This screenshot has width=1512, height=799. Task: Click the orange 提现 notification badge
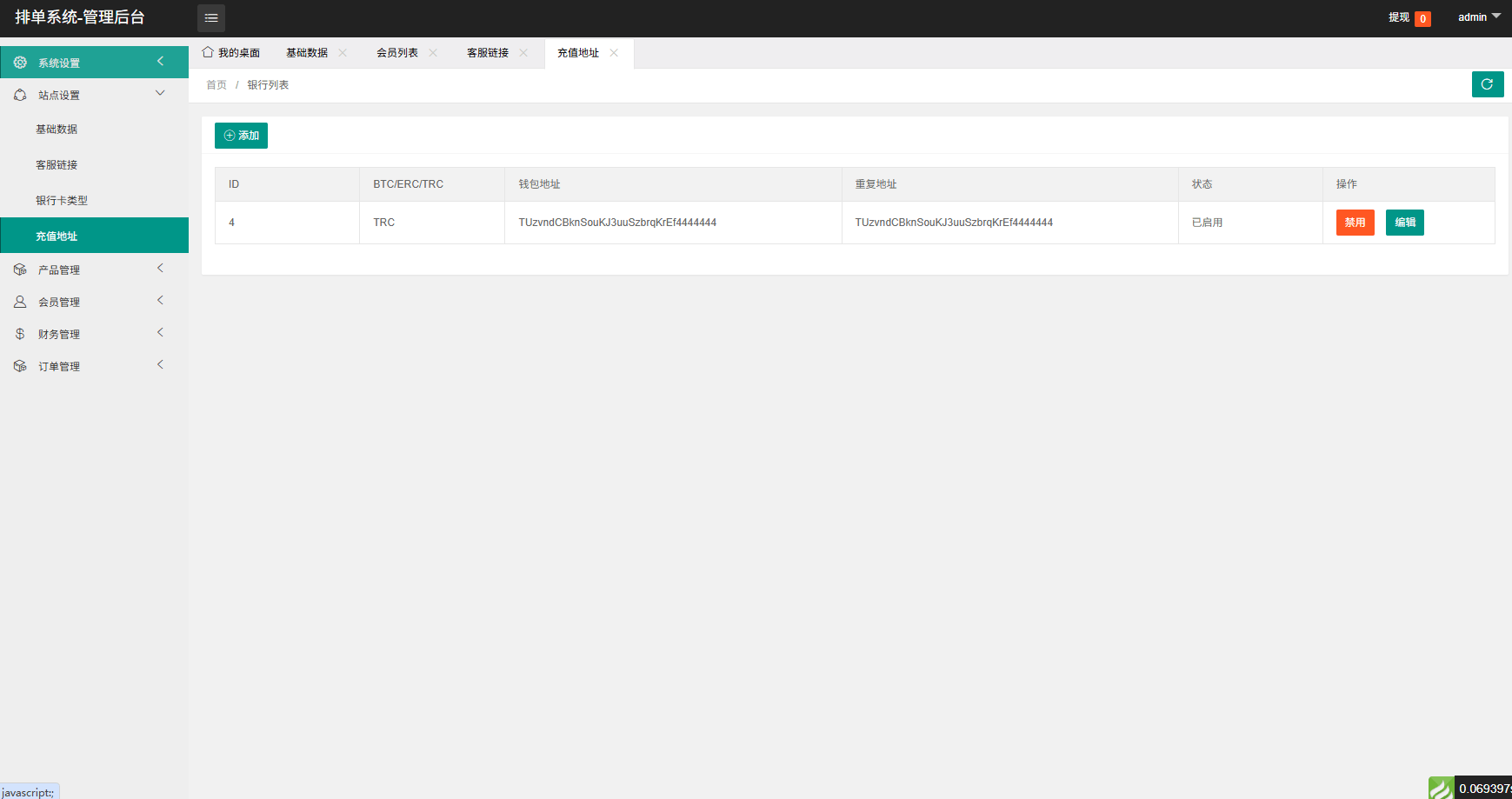tap(1422, 18)
